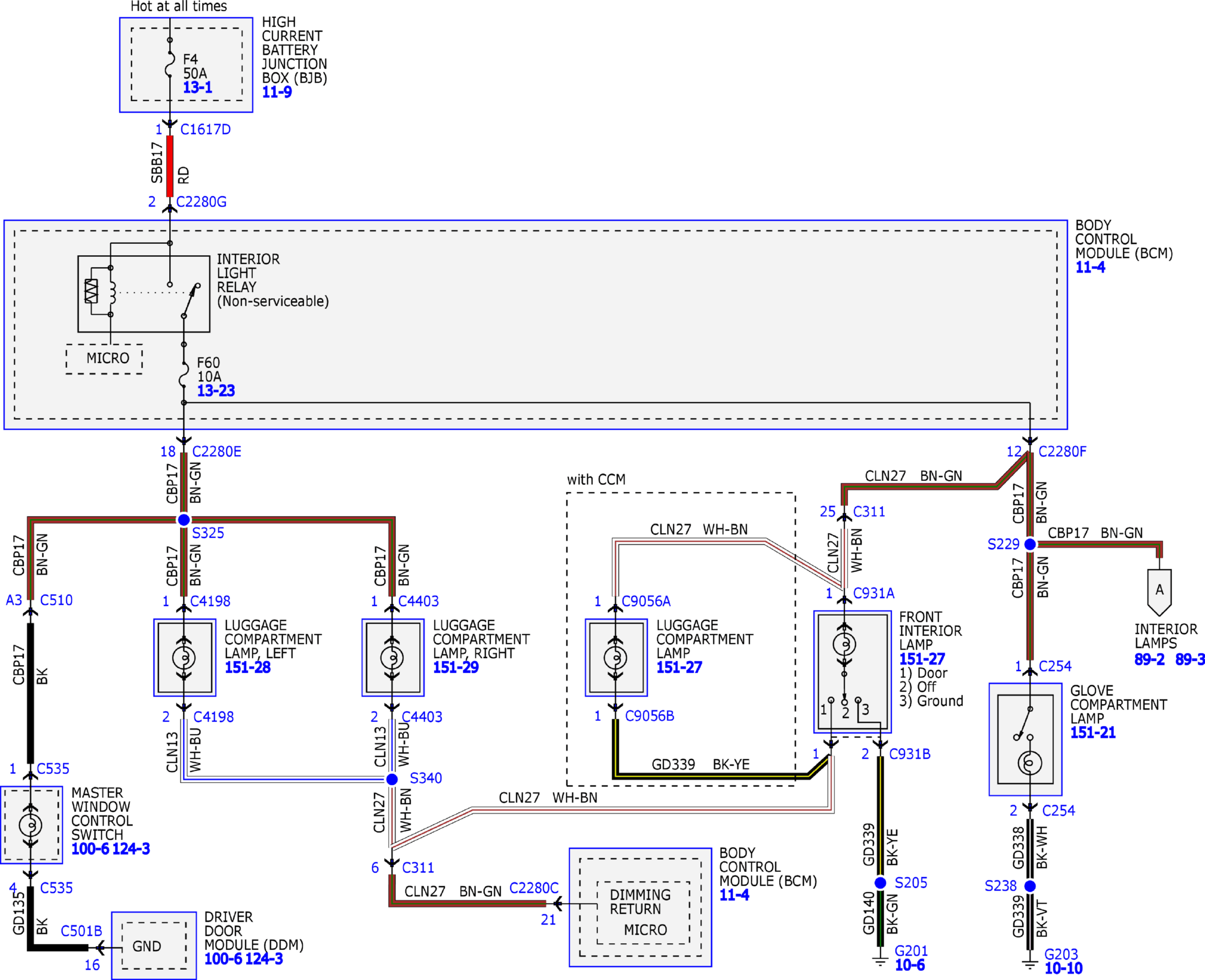Click the S325 splice dot
Viewport: 1205px width, 980px height.
click(184, 519)
